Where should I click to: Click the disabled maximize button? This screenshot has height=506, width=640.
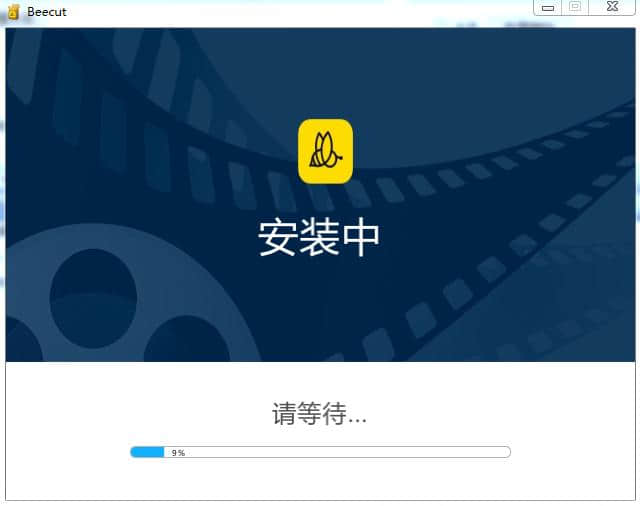coord(575,7)
